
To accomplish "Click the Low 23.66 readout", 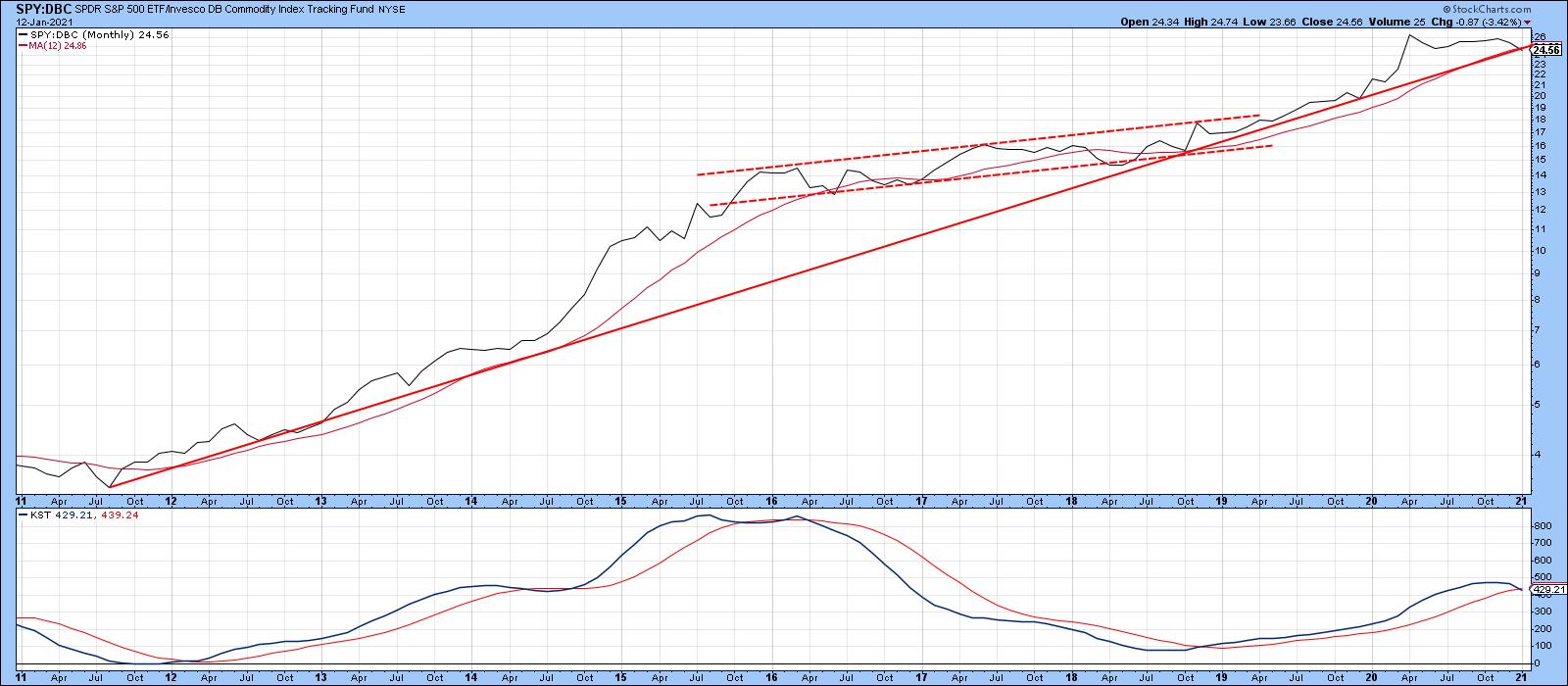I will pos(1270,21).
